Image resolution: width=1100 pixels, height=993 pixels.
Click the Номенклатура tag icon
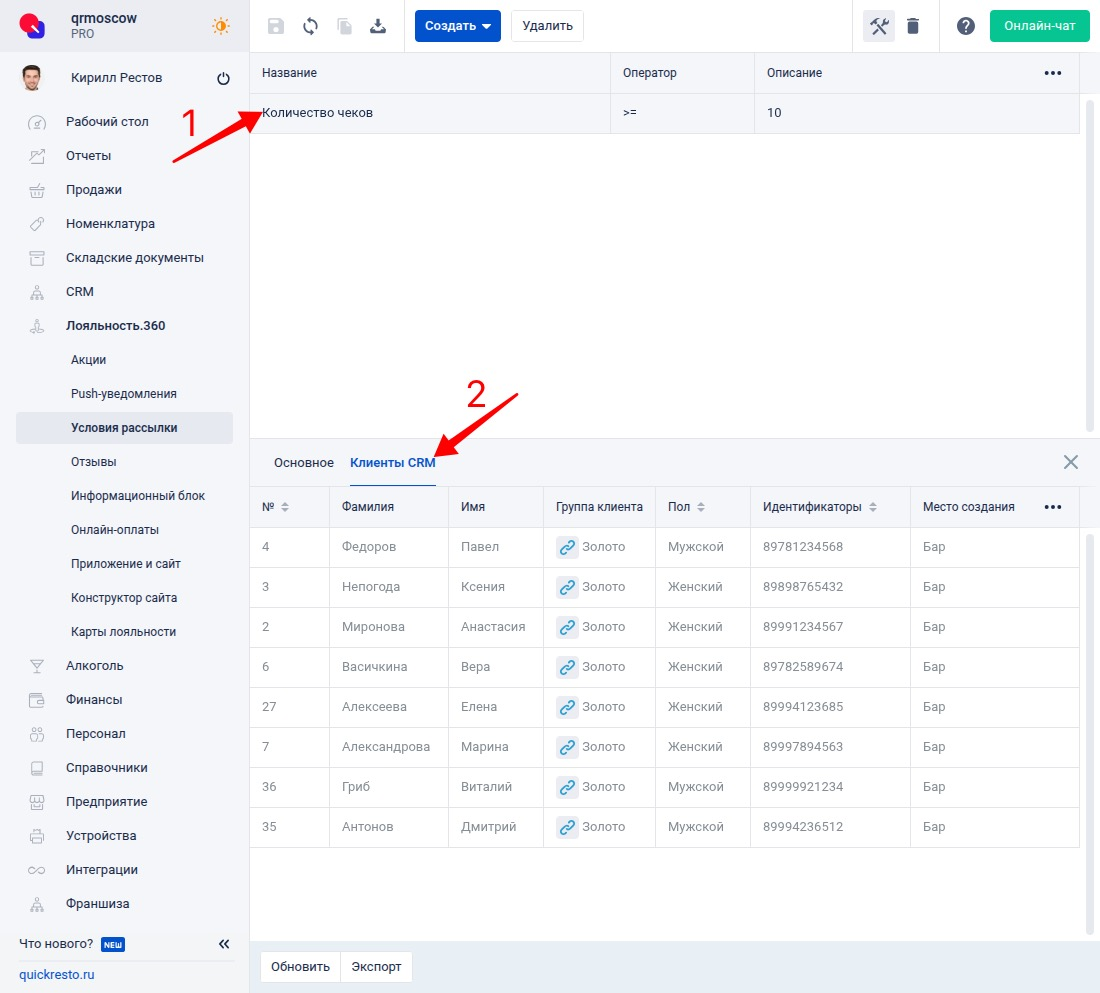[x=36, y=224]
